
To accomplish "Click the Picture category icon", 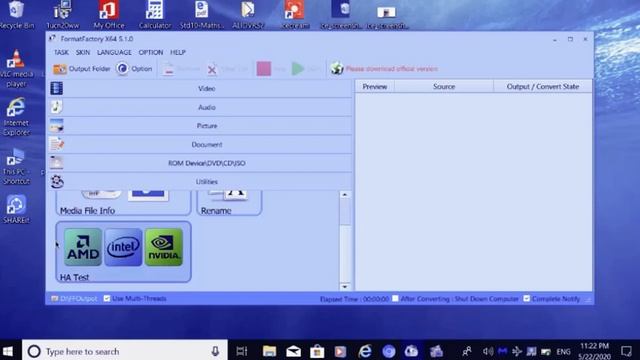I will point(56,126).
